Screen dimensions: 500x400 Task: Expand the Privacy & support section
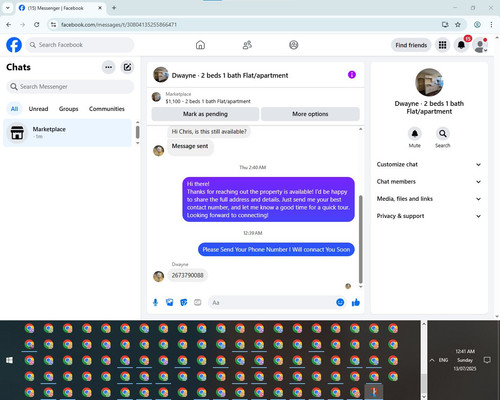[429, 216]
